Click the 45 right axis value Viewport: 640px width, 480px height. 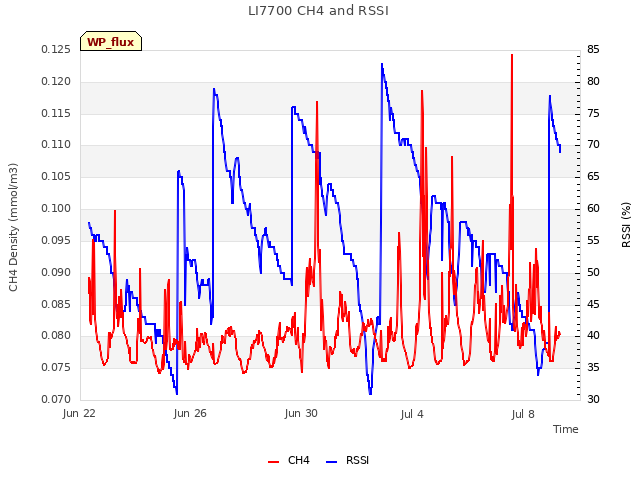[x=593, y=304]
